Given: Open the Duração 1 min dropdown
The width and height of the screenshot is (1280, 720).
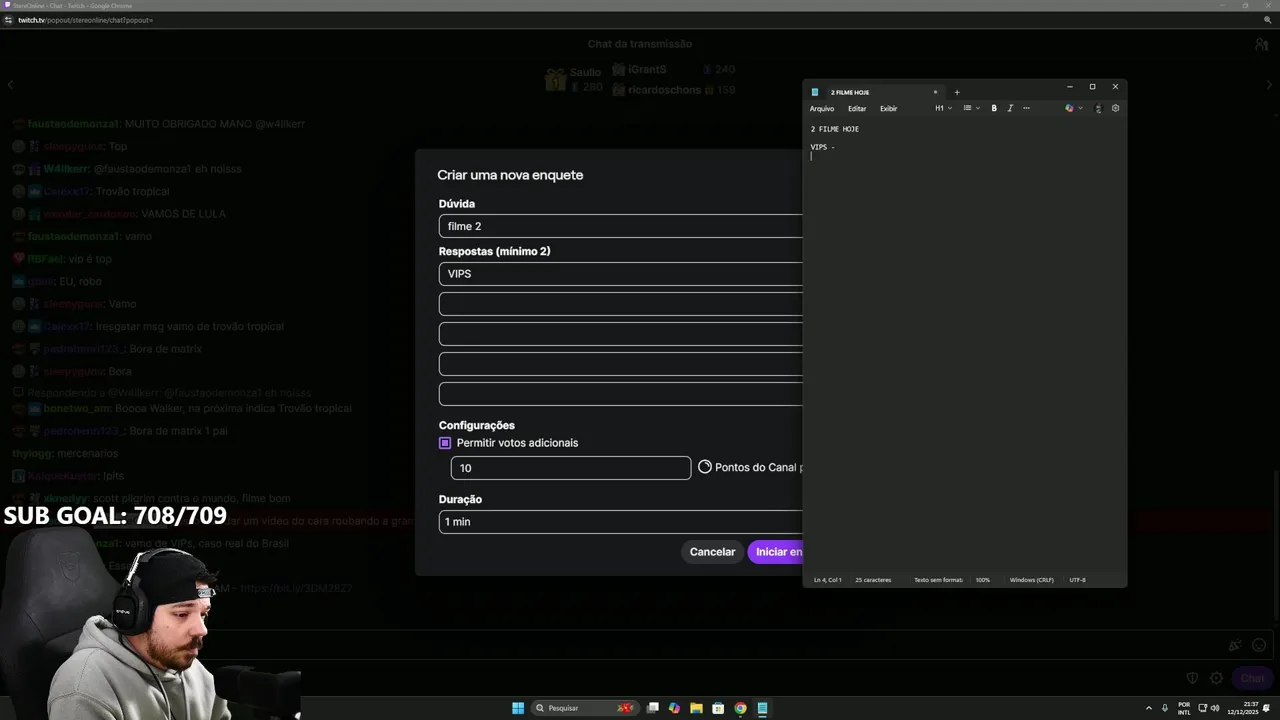Looking at the screenshot, I should [x=620, y=522].
